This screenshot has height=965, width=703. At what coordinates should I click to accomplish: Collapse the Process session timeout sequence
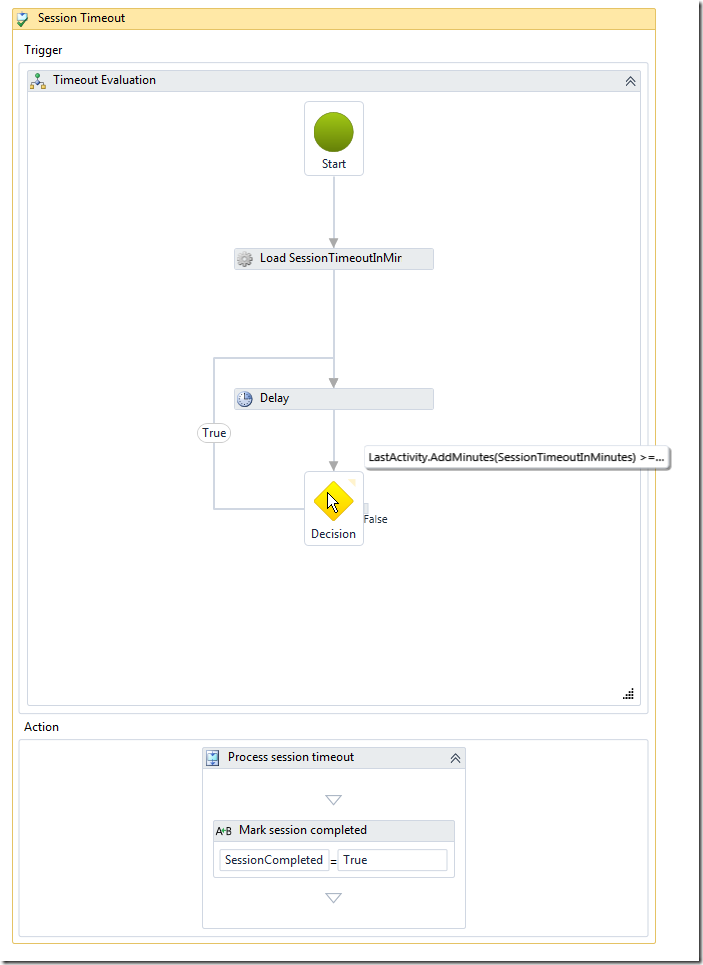[x=456, y=758]
